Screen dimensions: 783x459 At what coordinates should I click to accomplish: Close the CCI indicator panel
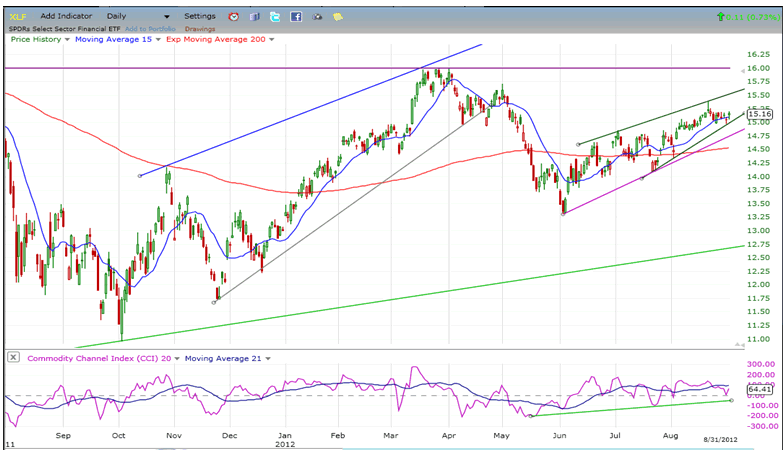tap(13, 357)
